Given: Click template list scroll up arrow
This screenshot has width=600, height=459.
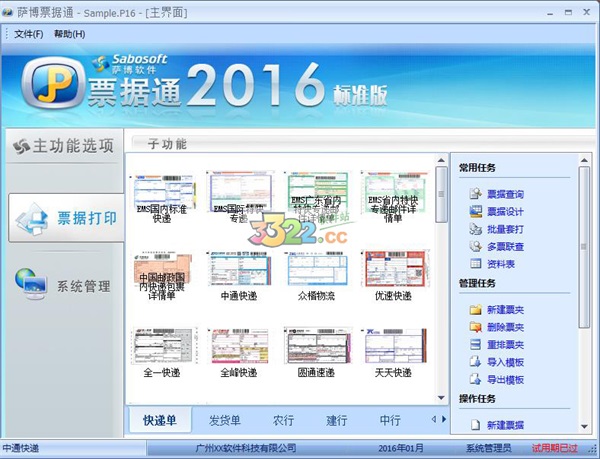Looking at the screenshot, I should coord(441,160).
